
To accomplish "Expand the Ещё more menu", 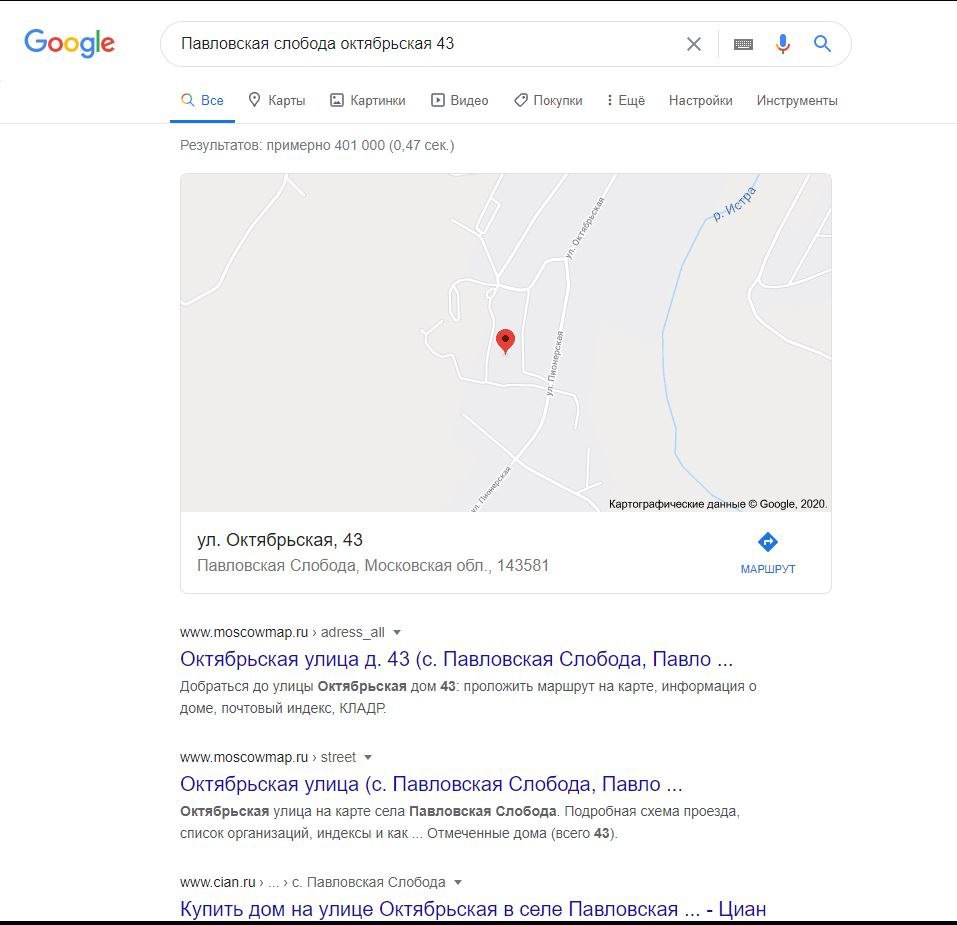I will [x=626, y=100].
